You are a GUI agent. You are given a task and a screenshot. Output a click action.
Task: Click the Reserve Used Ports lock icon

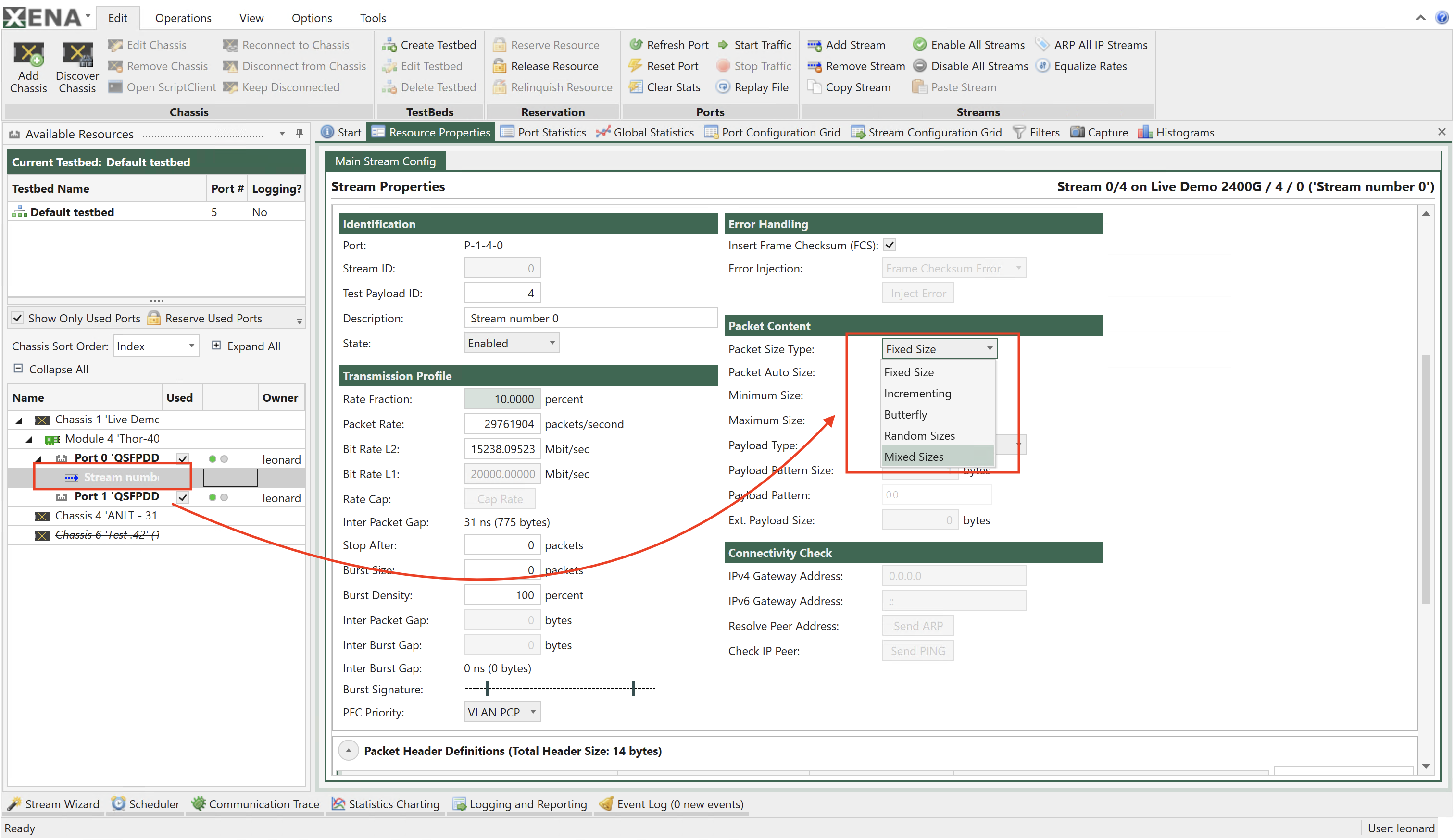pyautogui.click(x=153, y=318)
